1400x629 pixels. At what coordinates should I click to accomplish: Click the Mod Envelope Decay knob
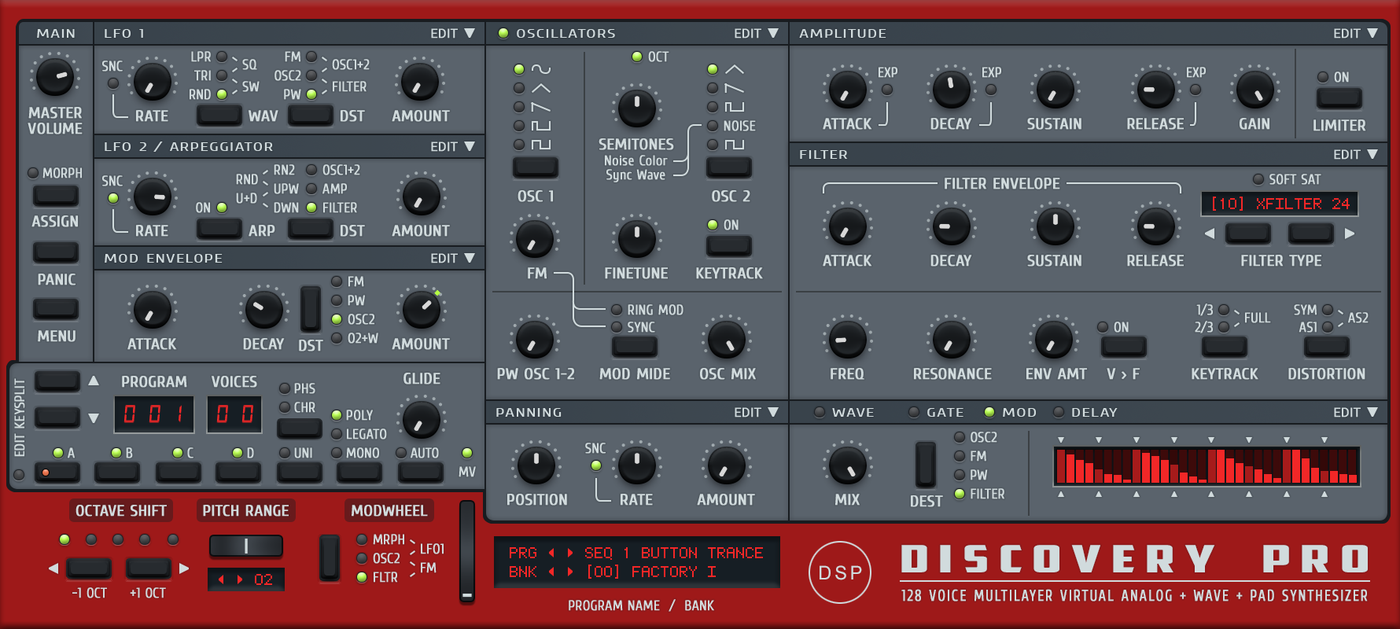click(x=263, y=310)
